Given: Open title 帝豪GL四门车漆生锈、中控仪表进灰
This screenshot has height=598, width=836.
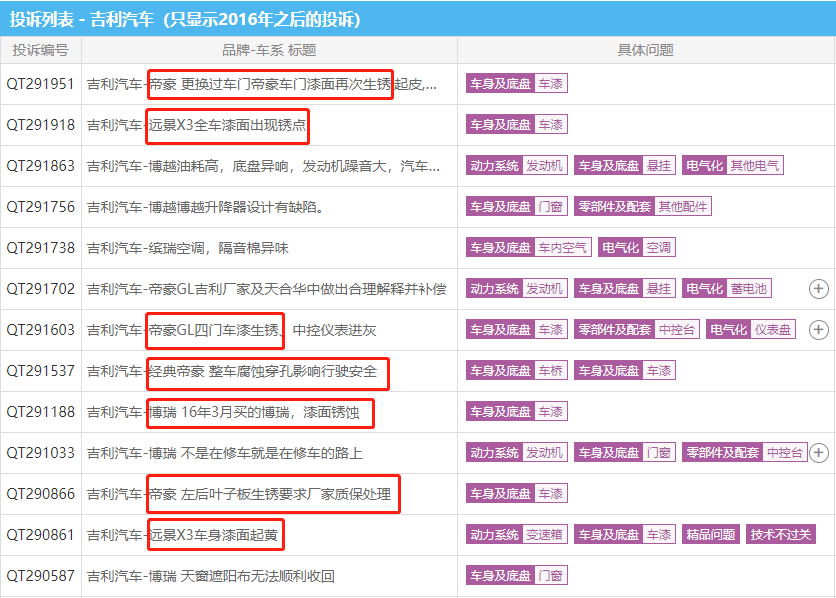Looking at the screenshot, I should click(262, 330).
